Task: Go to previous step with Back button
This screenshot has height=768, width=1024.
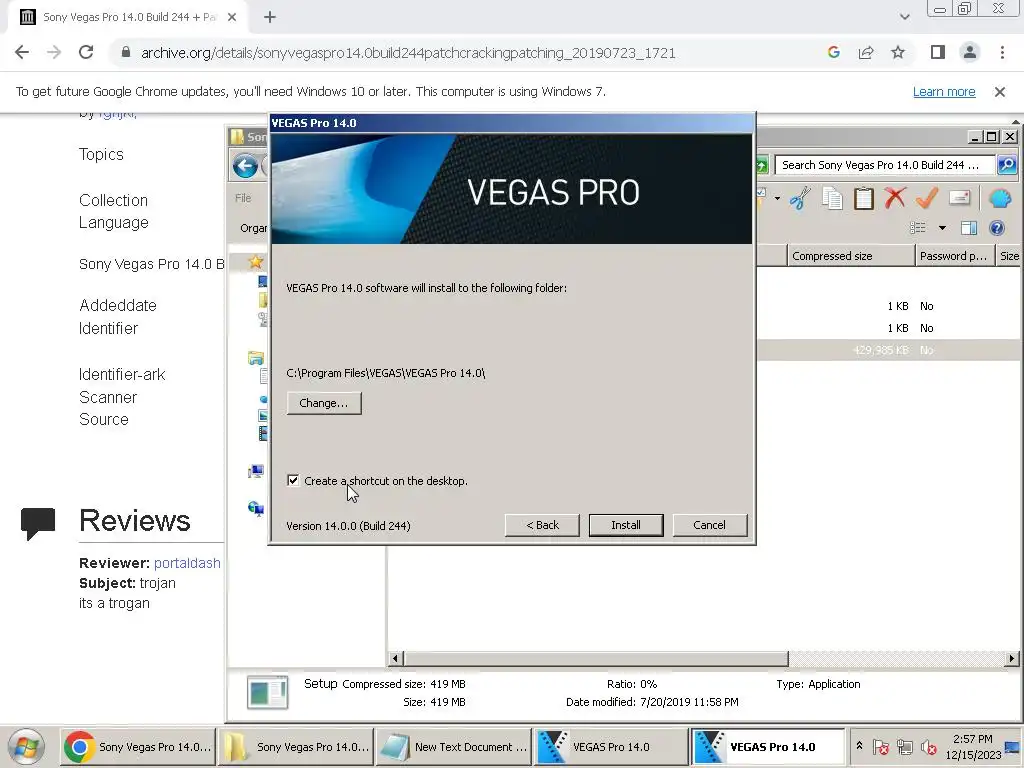Action: (542, 525)
